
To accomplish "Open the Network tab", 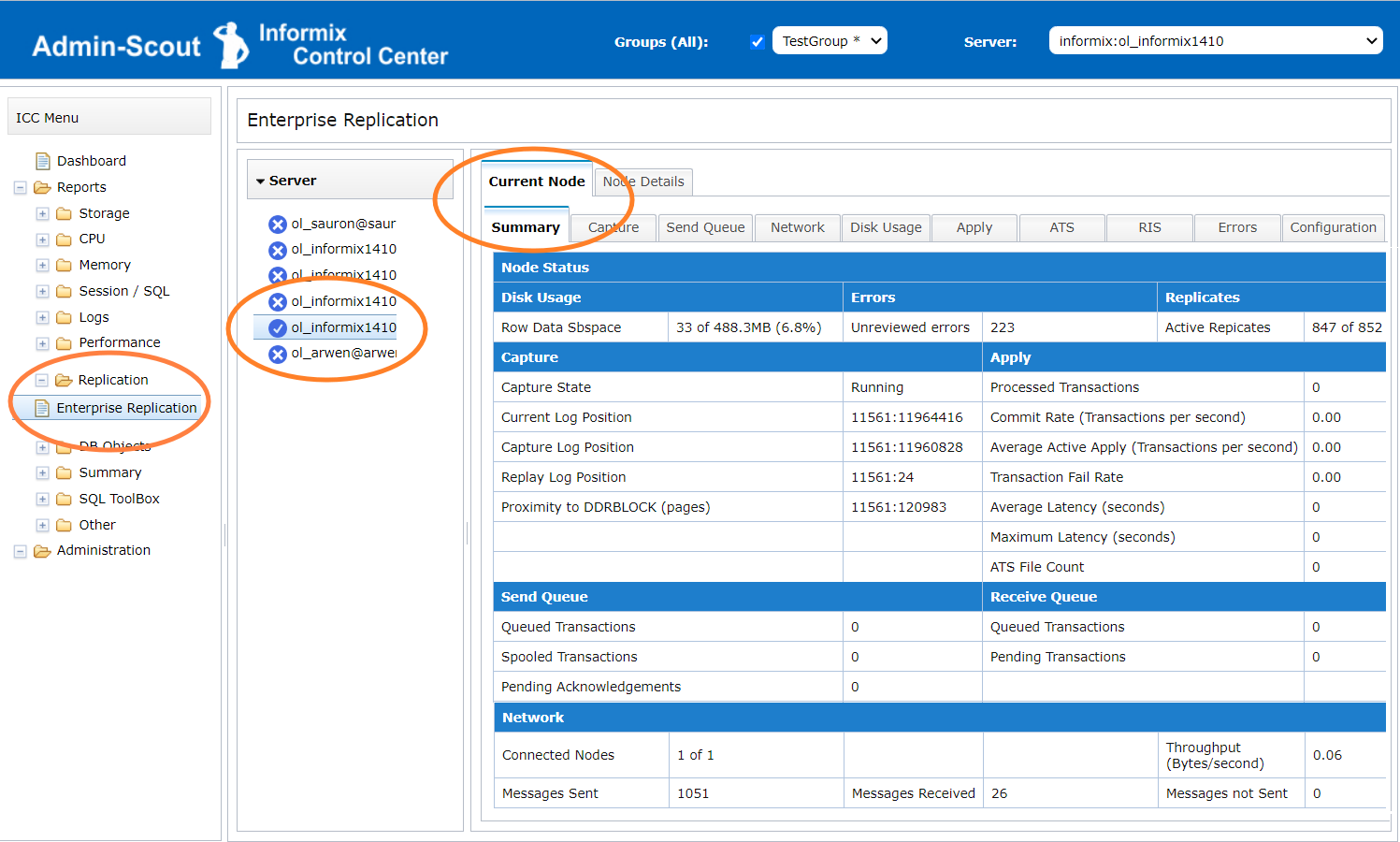I will point(798,227).
